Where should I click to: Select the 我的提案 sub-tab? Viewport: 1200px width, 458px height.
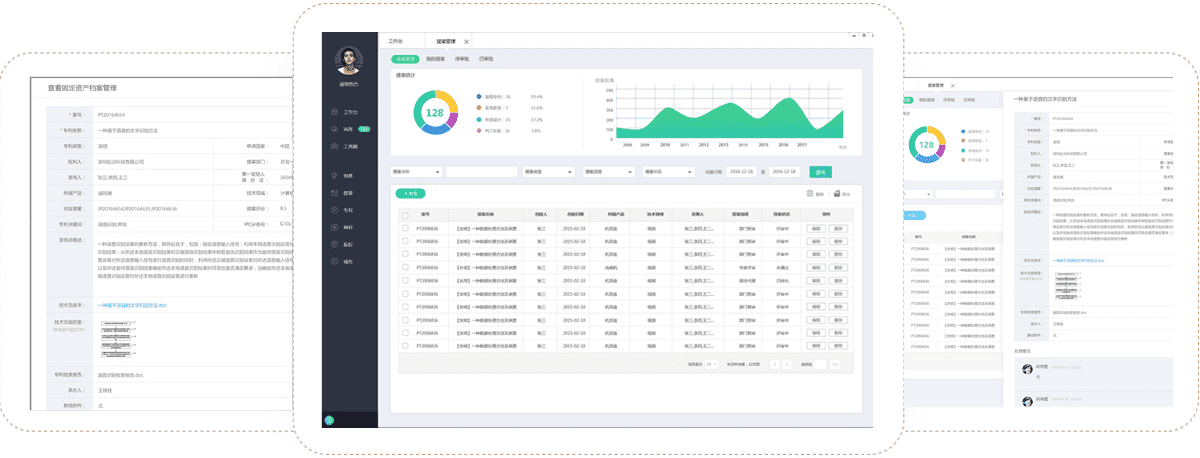click(x=436, y=59)
